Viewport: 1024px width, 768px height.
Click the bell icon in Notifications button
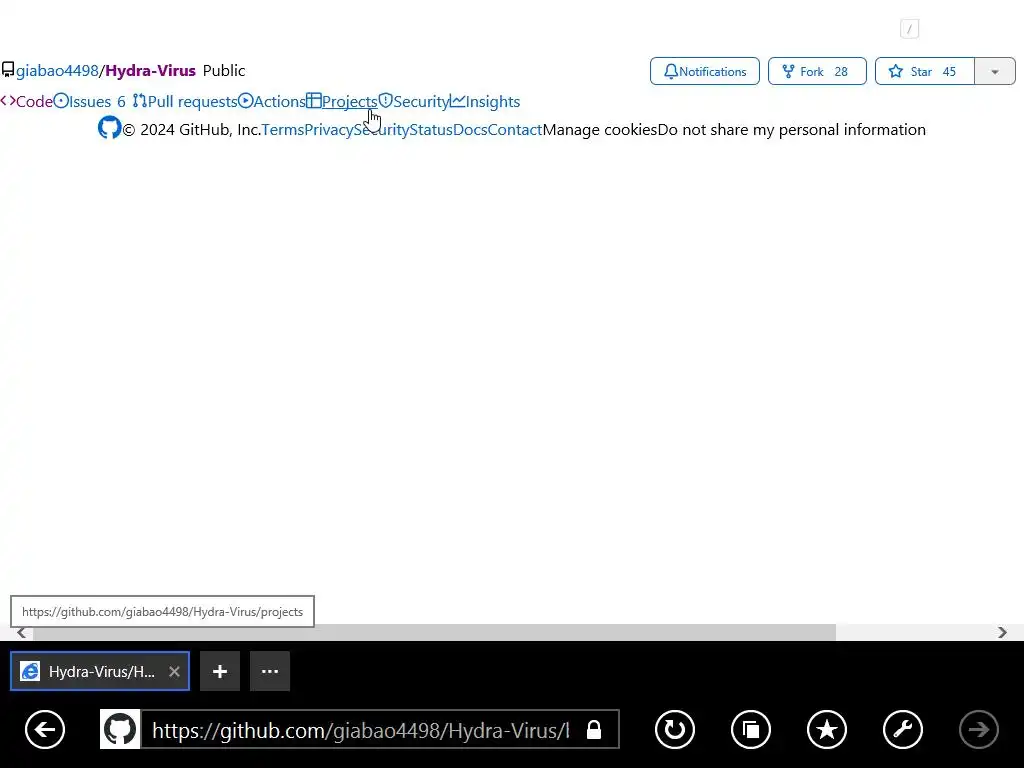671,71
